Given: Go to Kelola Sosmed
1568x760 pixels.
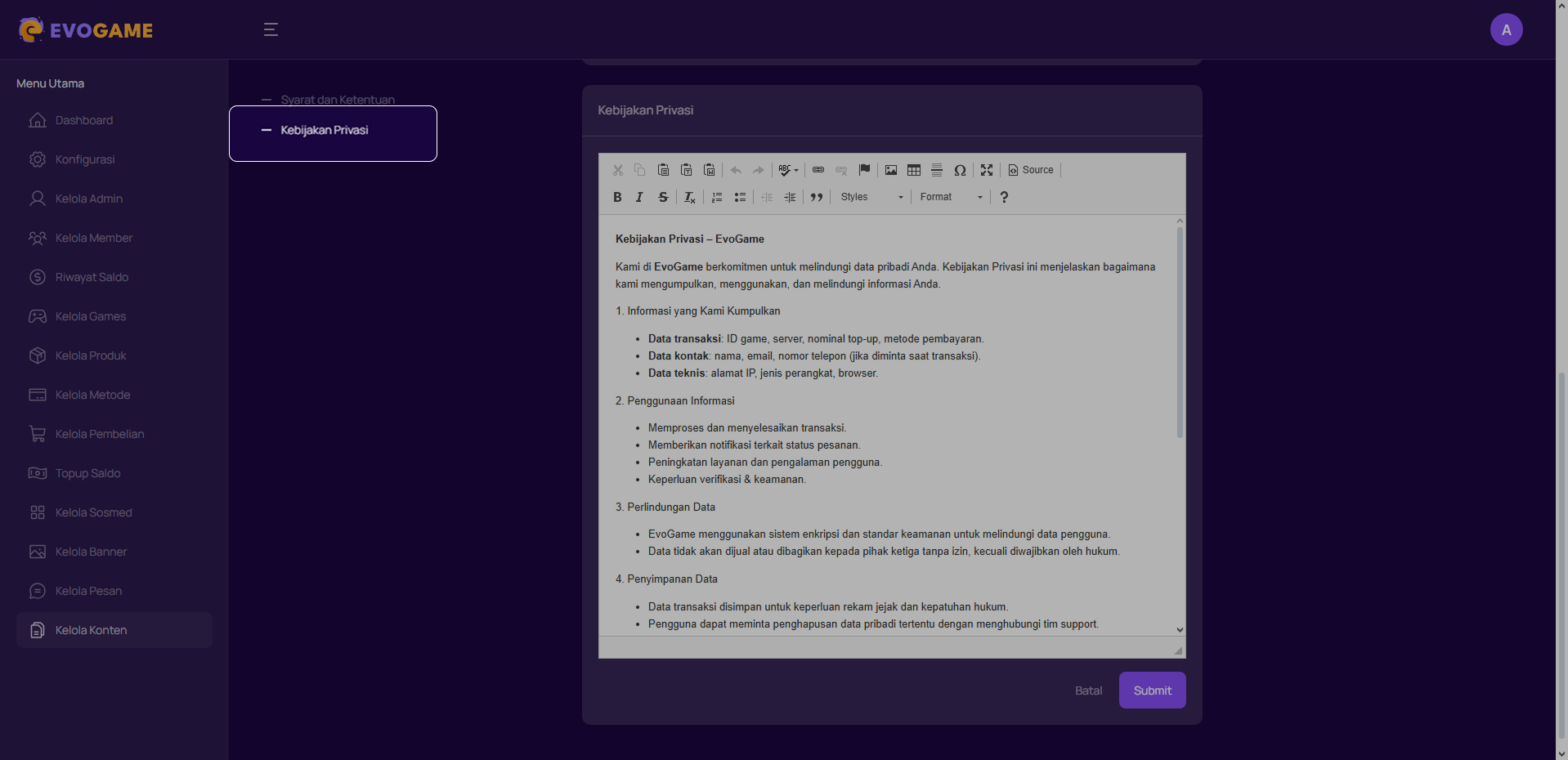Looking at the screenshot, I should [x=114, y=512].
